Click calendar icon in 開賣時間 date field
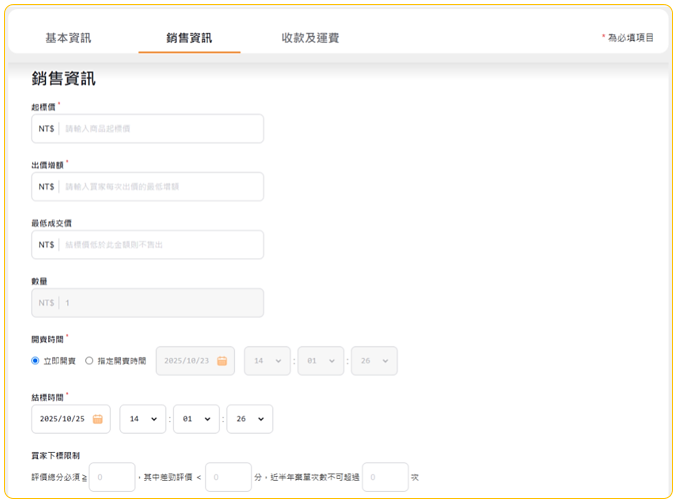 coord(222,361)
